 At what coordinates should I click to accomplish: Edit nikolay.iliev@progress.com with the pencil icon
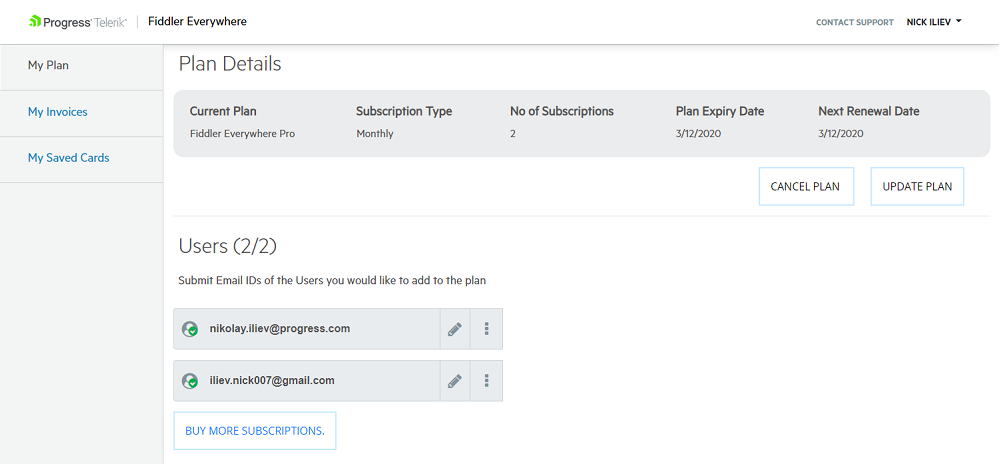tap(455, 329)
